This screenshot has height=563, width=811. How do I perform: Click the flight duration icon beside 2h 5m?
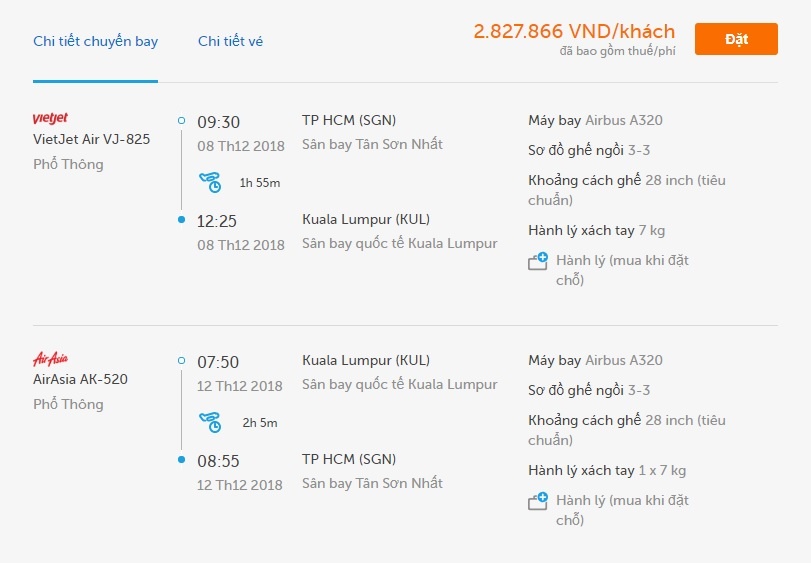tap(210, 422)
